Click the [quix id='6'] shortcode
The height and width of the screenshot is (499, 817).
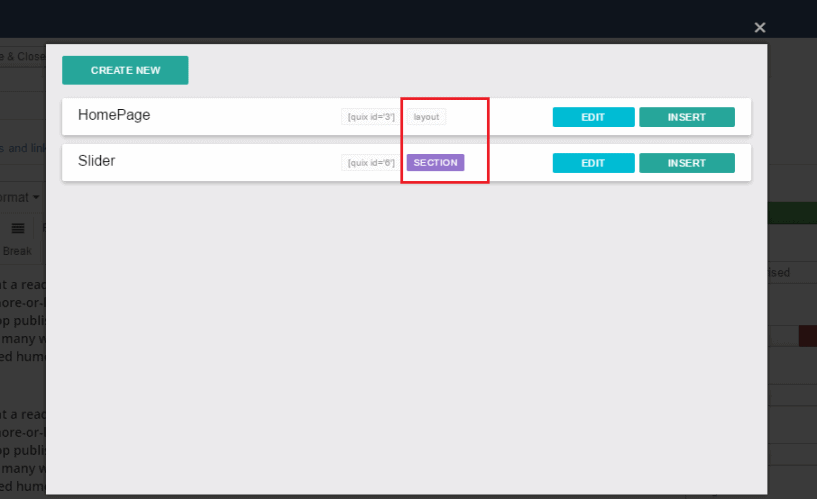[x=370, y=163]
